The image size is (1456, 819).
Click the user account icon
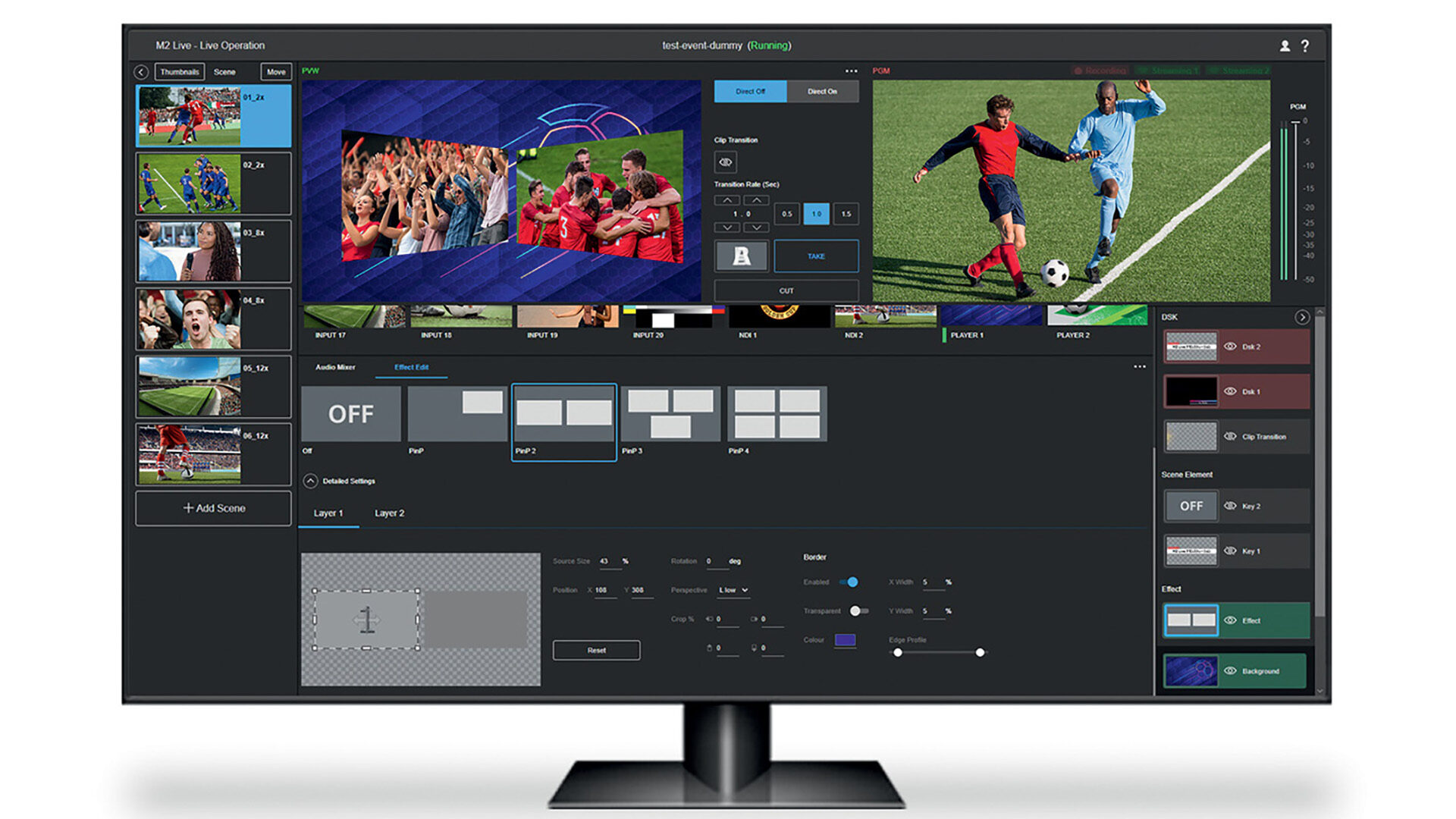(x=1285, y=46)
